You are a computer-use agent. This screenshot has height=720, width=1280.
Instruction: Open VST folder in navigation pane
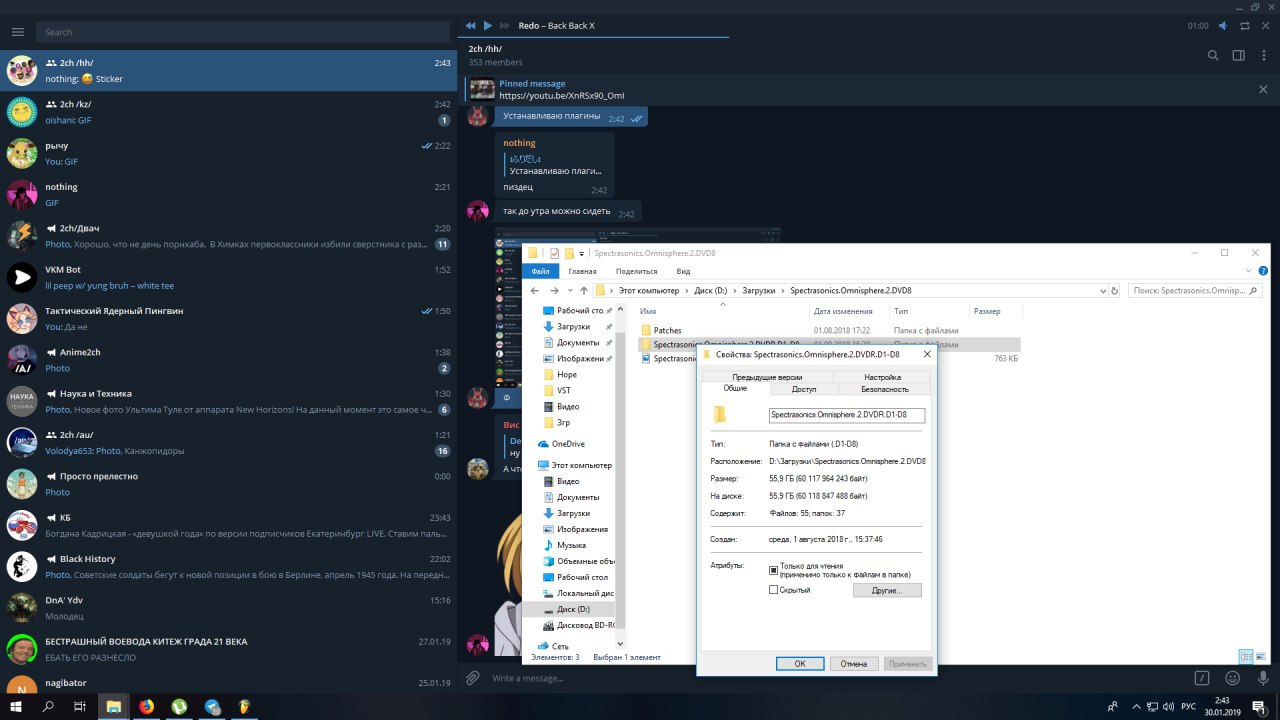[564, 390]
